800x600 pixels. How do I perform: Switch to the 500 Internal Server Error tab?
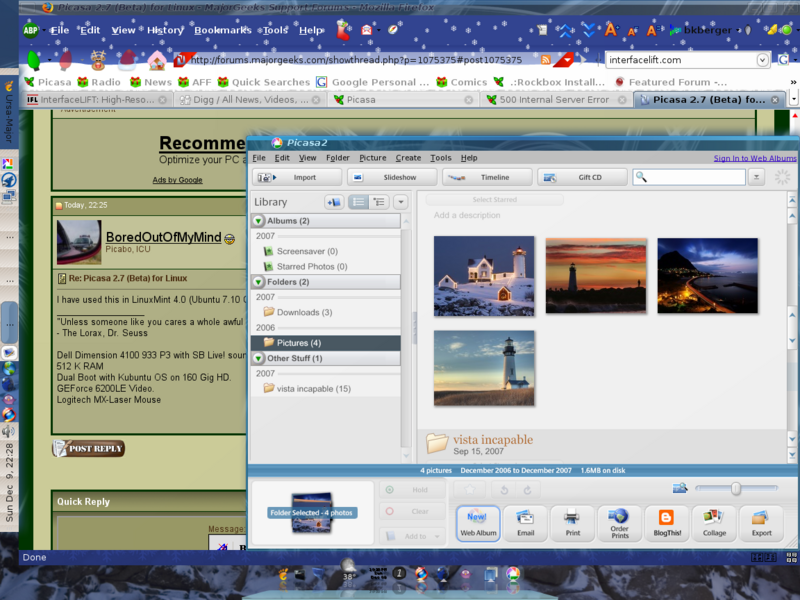click(554, 100)
